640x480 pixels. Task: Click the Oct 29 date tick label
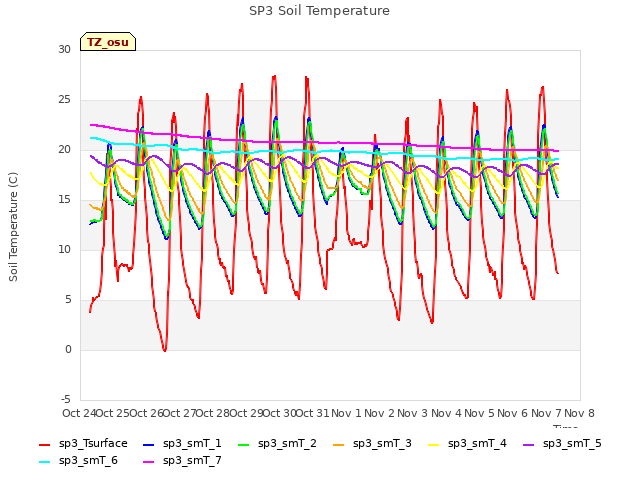246,413
